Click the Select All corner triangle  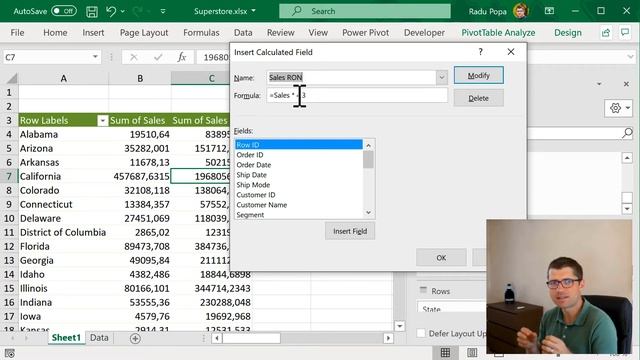point(11,78)
